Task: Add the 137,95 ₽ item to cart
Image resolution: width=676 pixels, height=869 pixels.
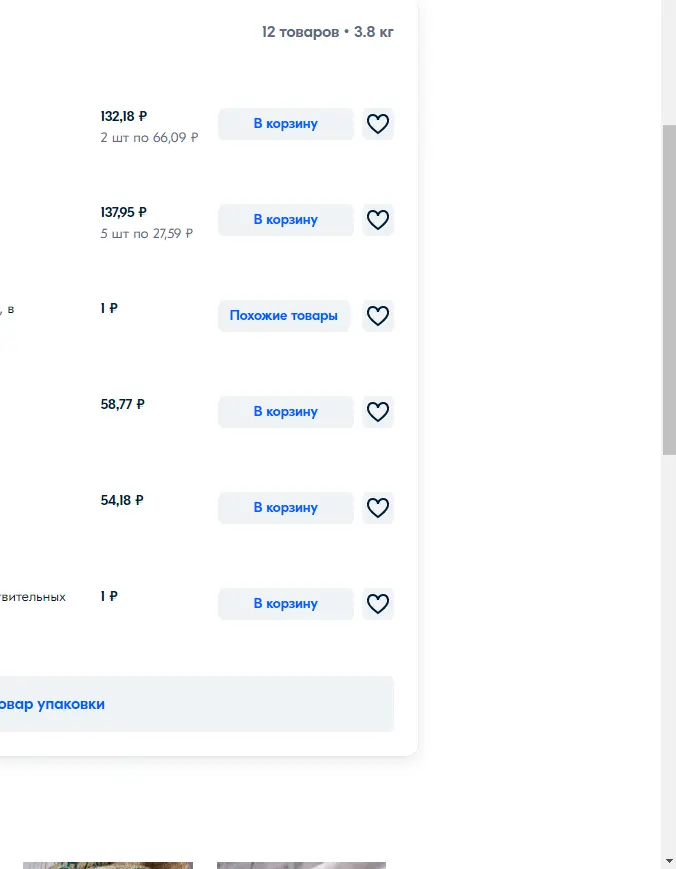Action: 286,220
